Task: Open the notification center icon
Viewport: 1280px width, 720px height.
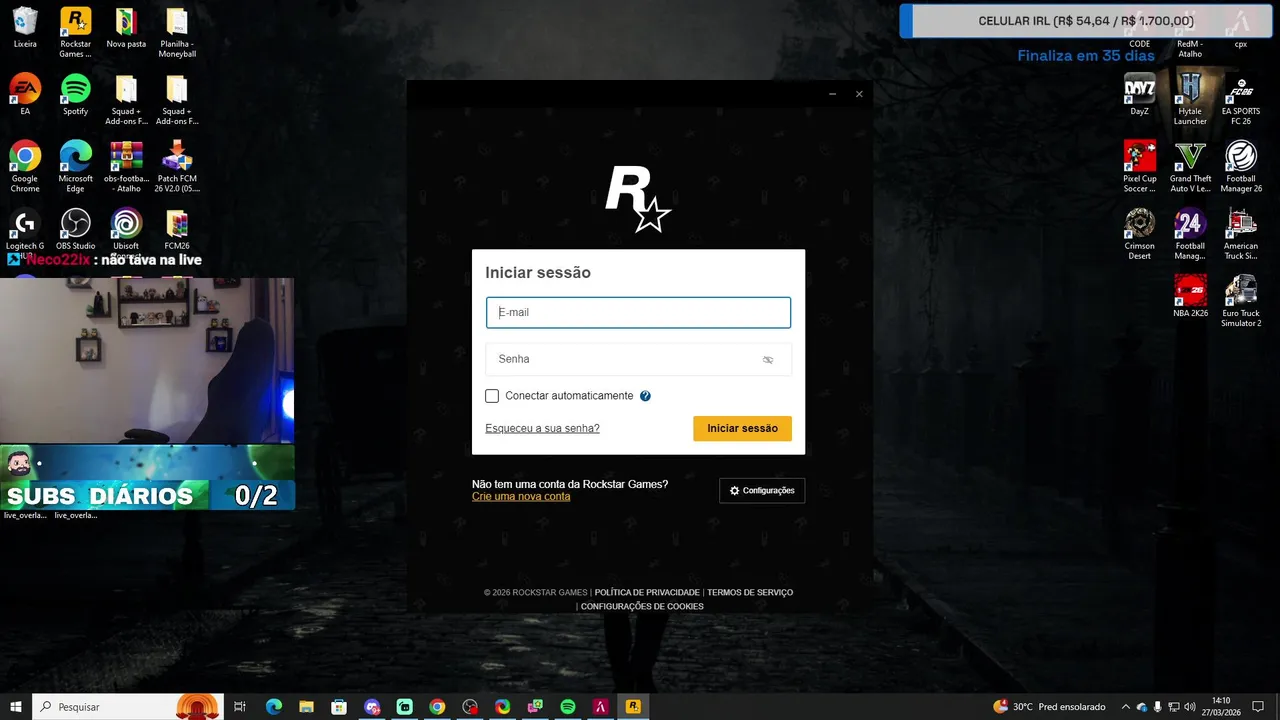Action: tap(1259, 707)
